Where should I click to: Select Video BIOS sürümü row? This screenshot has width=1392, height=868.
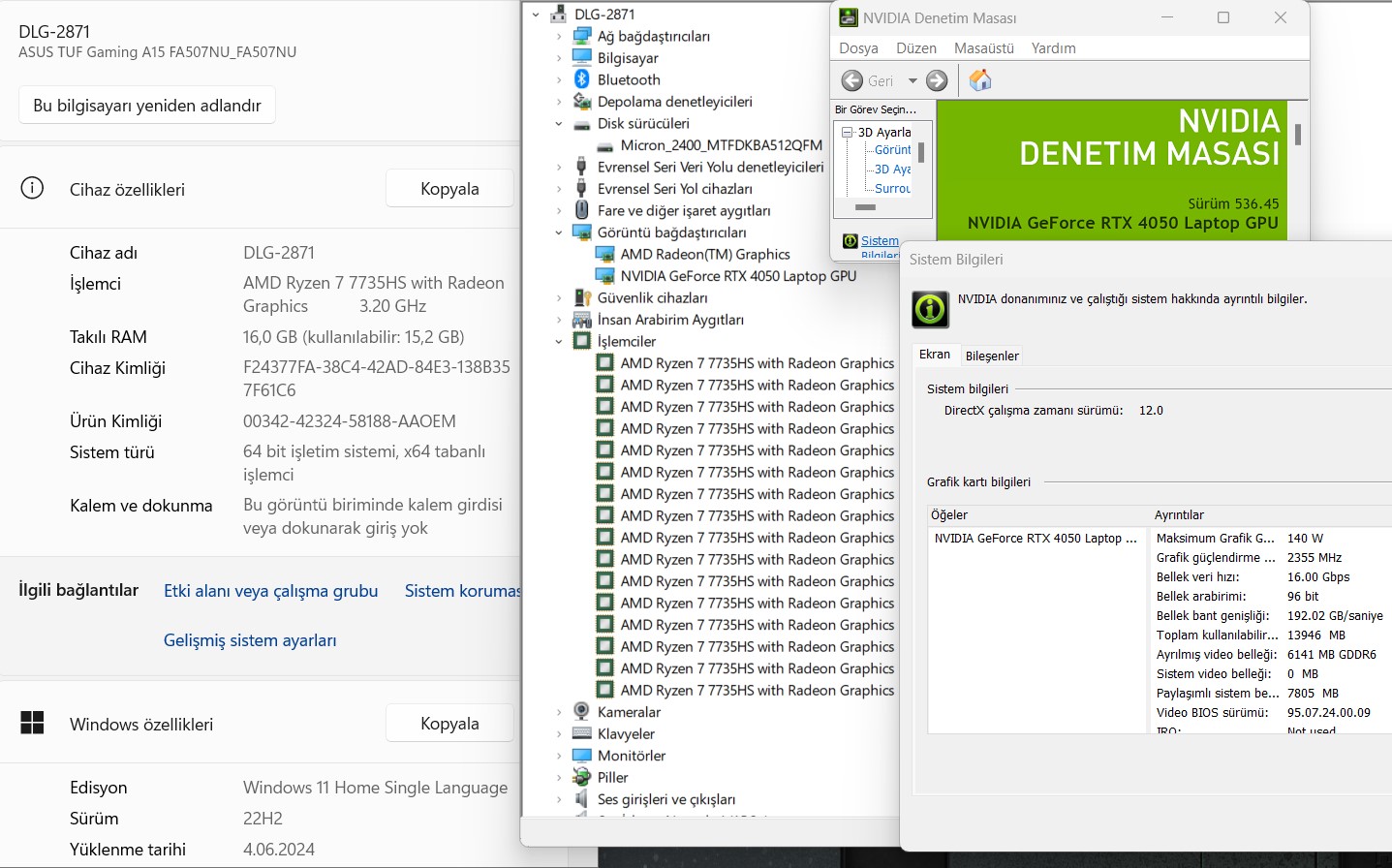coord(1272,712)
